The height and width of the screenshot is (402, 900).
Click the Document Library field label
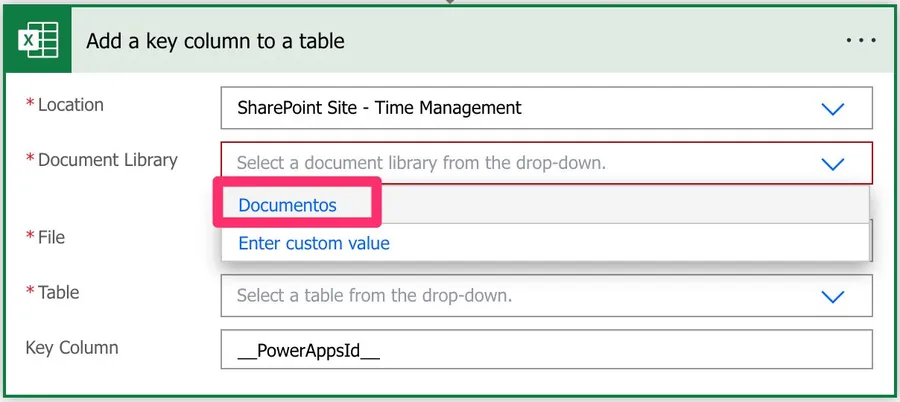tap(107, 160)
